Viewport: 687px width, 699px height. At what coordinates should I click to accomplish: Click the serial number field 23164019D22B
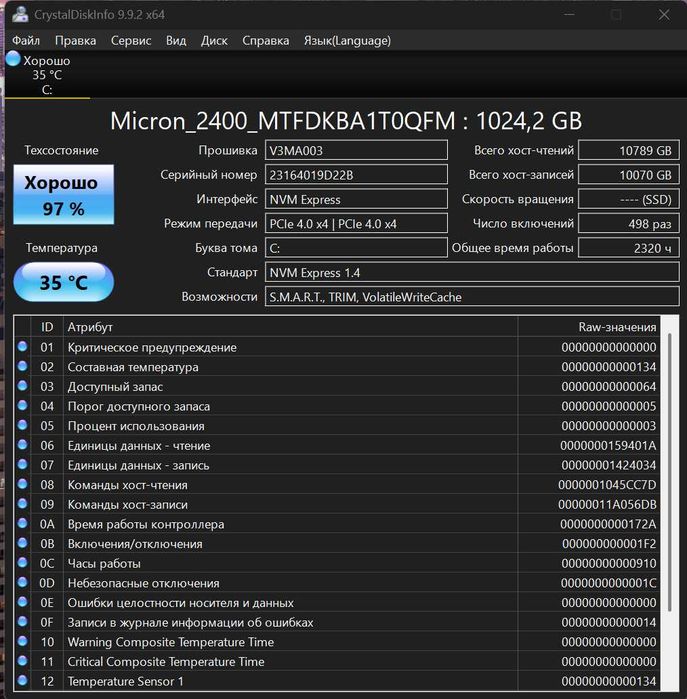(356, 175)
